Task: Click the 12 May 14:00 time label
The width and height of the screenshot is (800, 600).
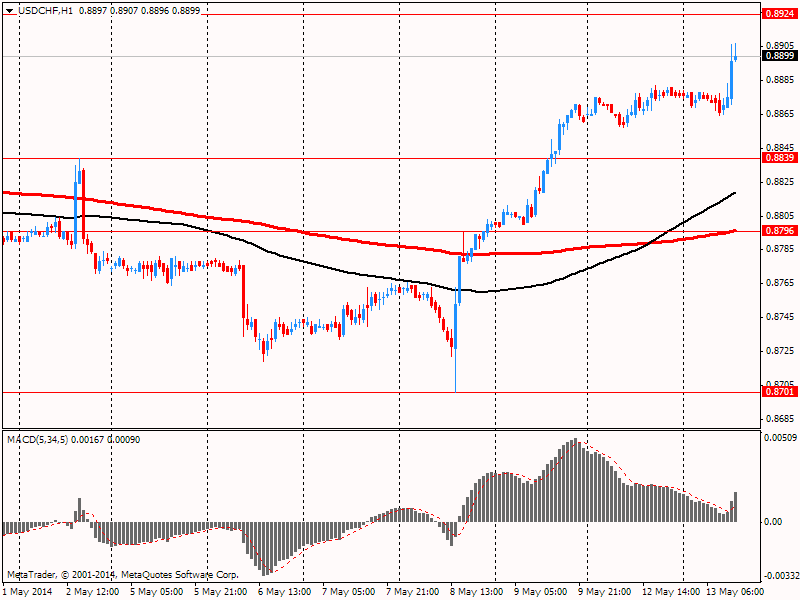Action: click(x=671, y=592)
